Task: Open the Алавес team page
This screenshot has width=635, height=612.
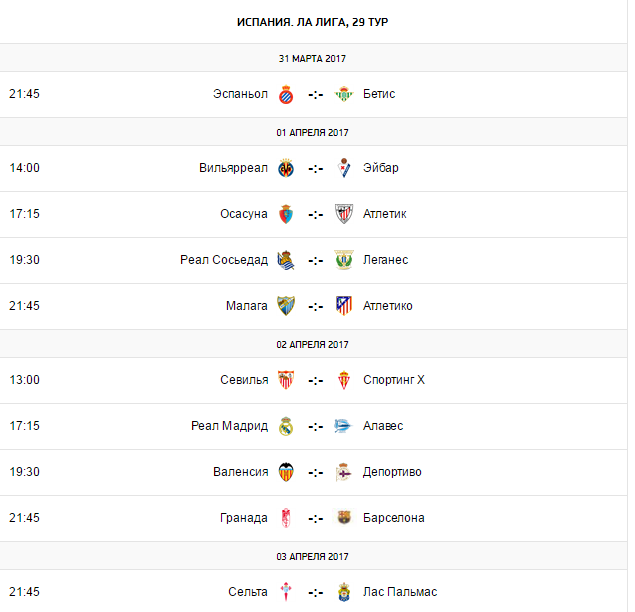Action: [x=383, y=426]
